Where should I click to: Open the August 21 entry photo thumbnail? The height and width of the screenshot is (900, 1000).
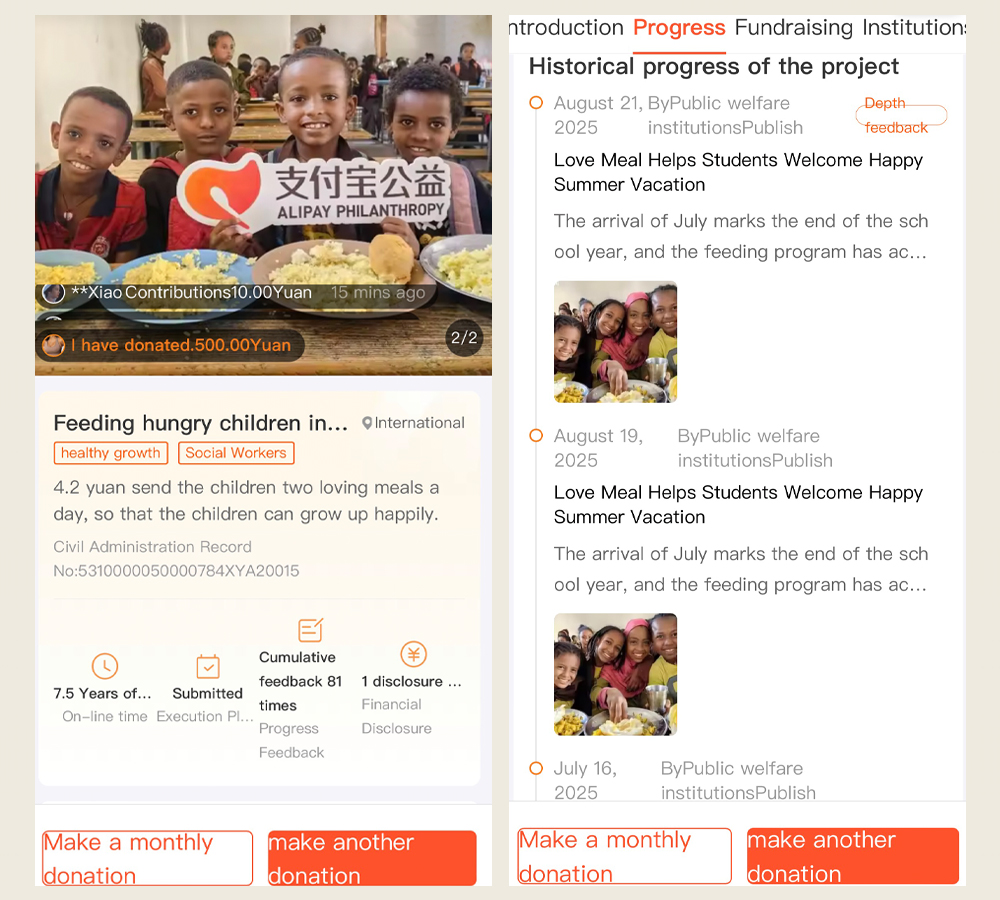pyautogui.click(x=615, y=342)
